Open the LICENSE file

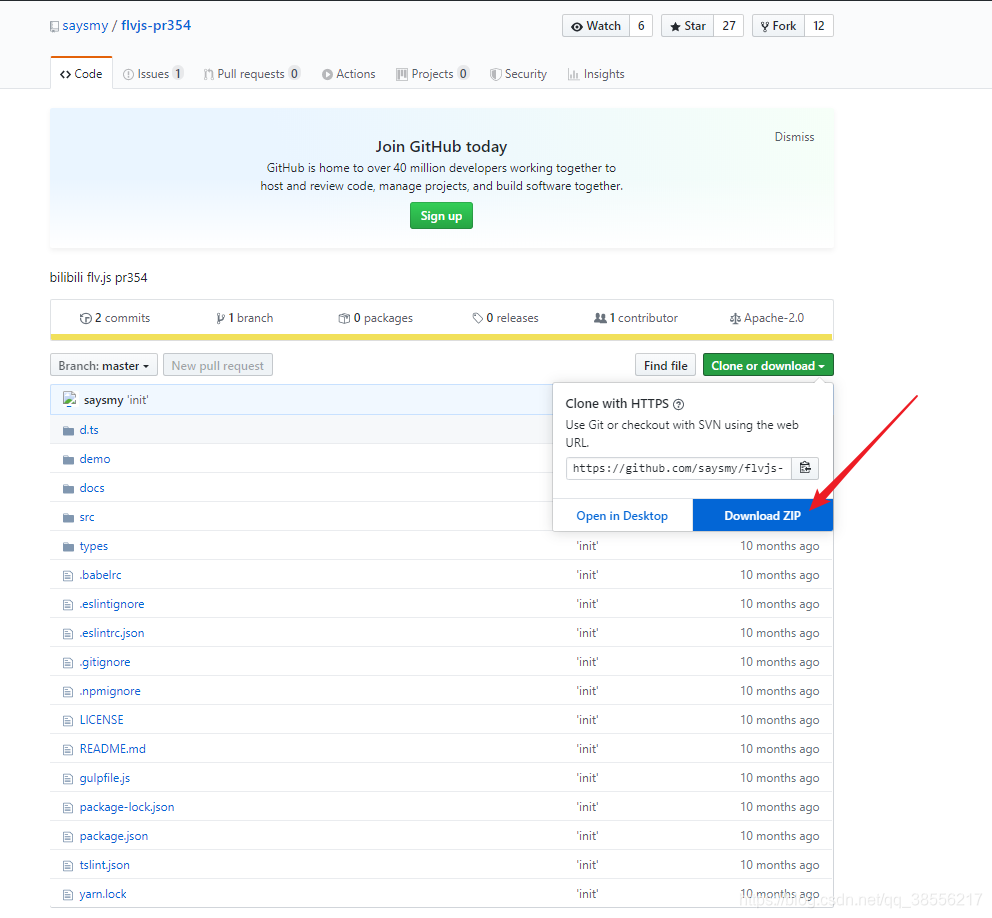tap(102, 719)
